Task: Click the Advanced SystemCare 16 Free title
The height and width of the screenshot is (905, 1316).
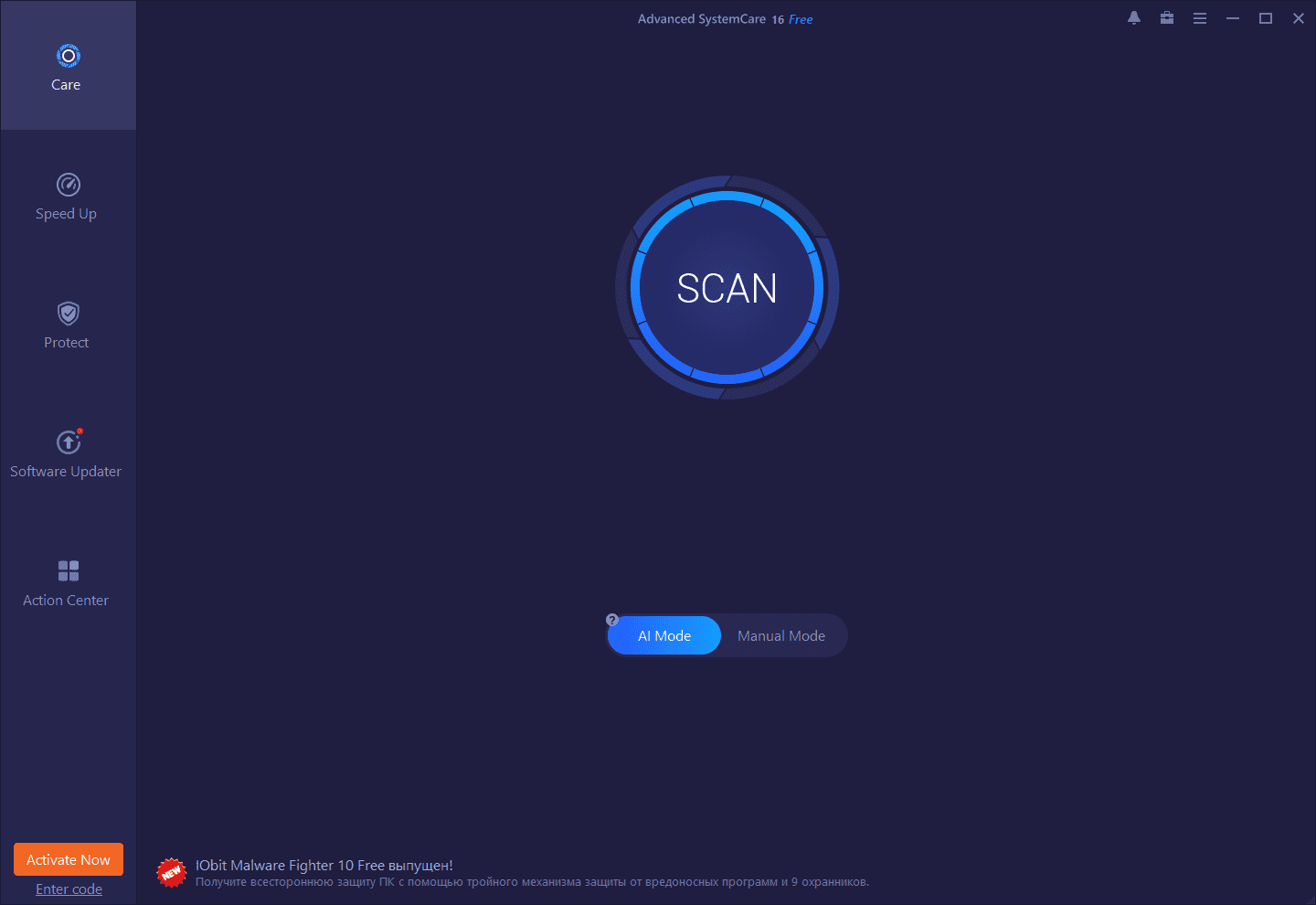Action: pos(725,19)
